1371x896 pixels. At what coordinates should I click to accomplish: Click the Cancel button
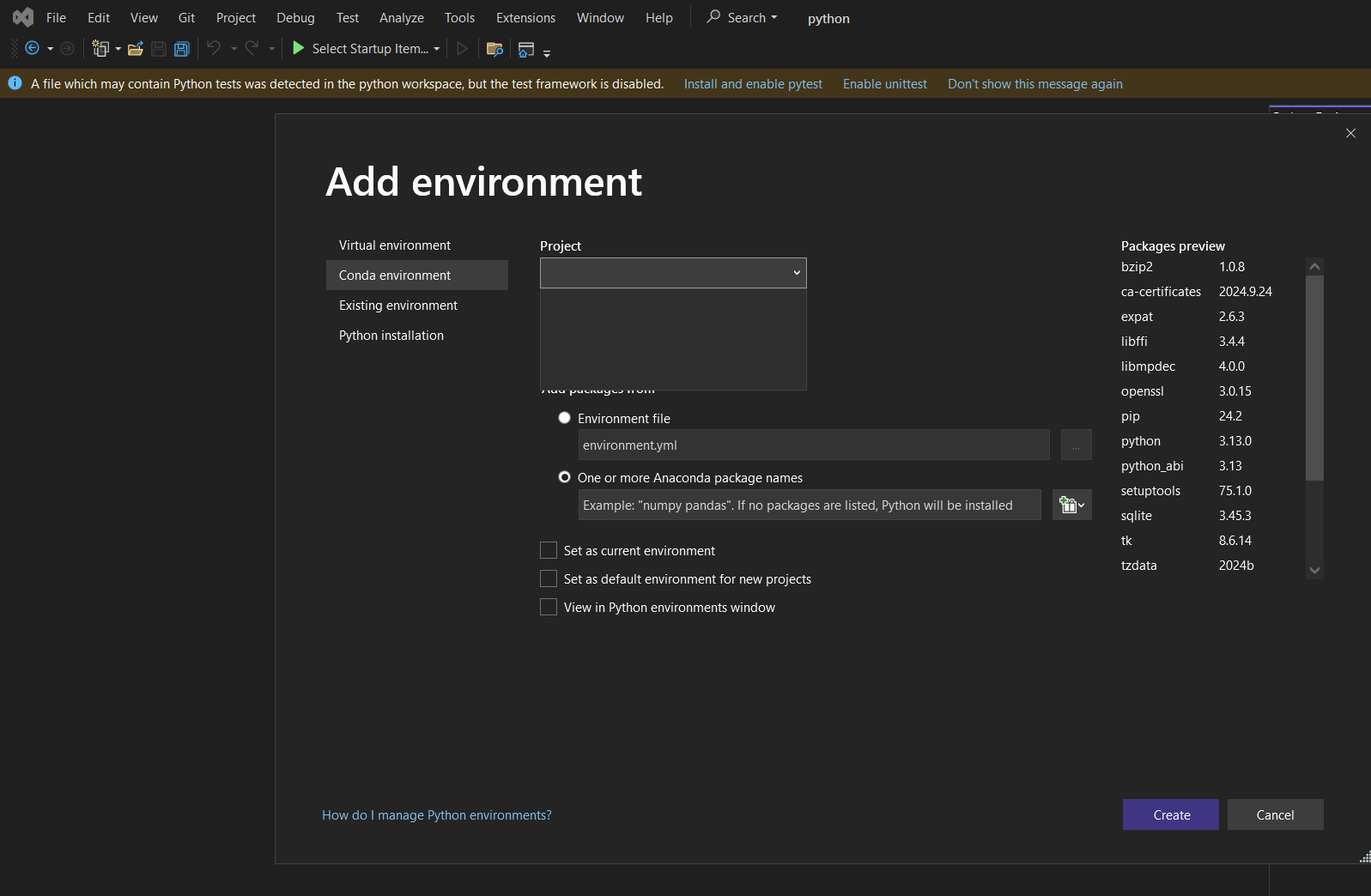pyautogui.click(x=1275, y=814)
